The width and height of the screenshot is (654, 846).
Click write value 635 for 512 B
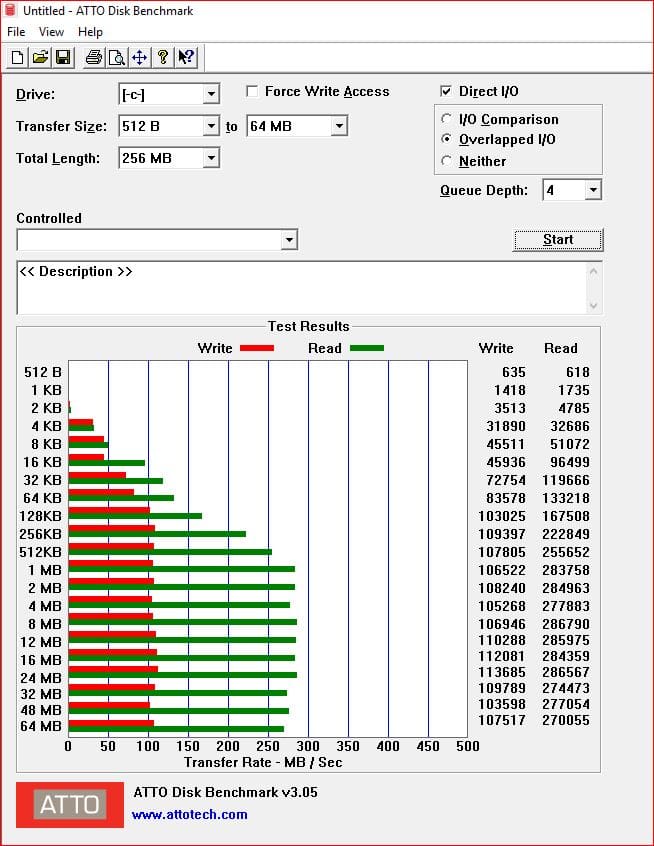[514, 372]
